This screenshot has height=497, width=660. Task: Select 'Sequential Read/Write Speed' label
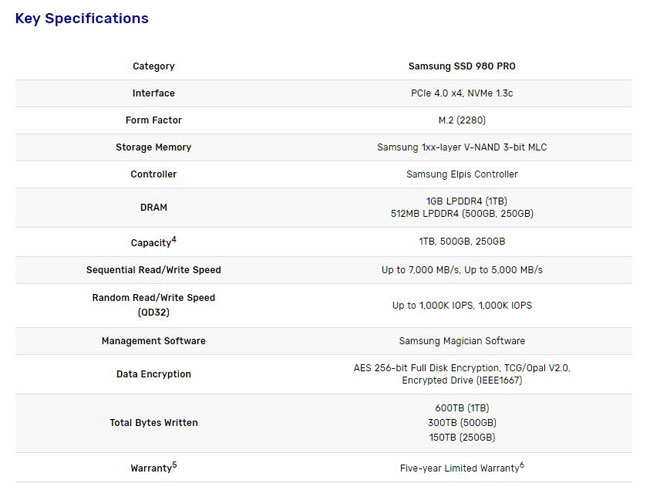pyautogui.click(x=154, y=270)
